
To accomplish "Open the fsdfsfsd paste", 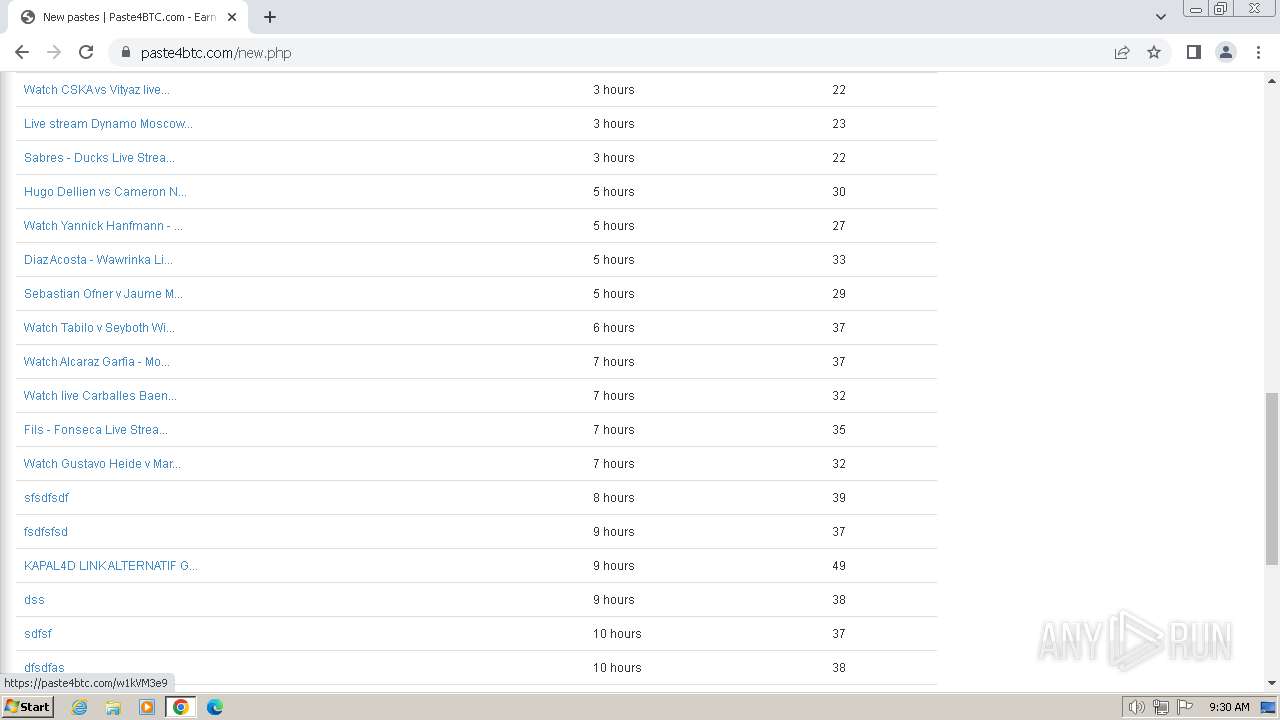I will click(46, 532).
